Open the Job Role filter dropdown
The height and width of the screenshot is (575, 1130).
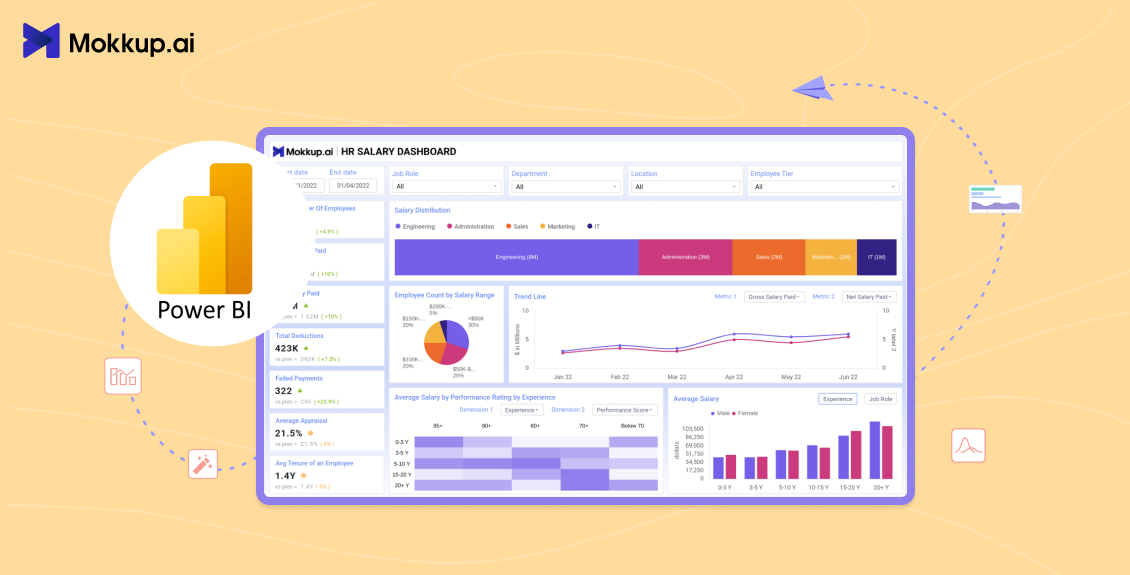tap(447, 186)
